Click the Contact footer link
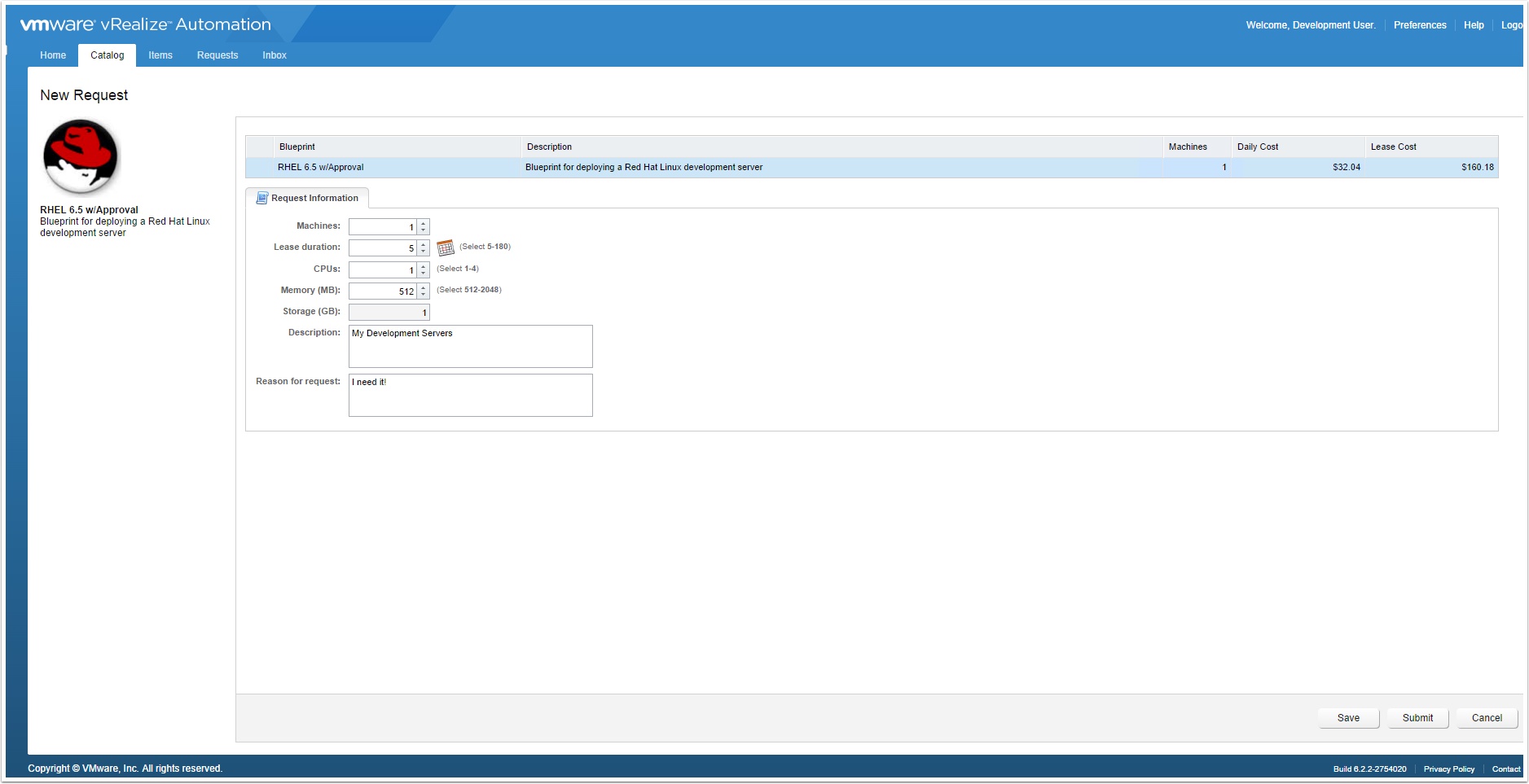The height and width of the screenshot is (784, 1529). point(1506,769)
